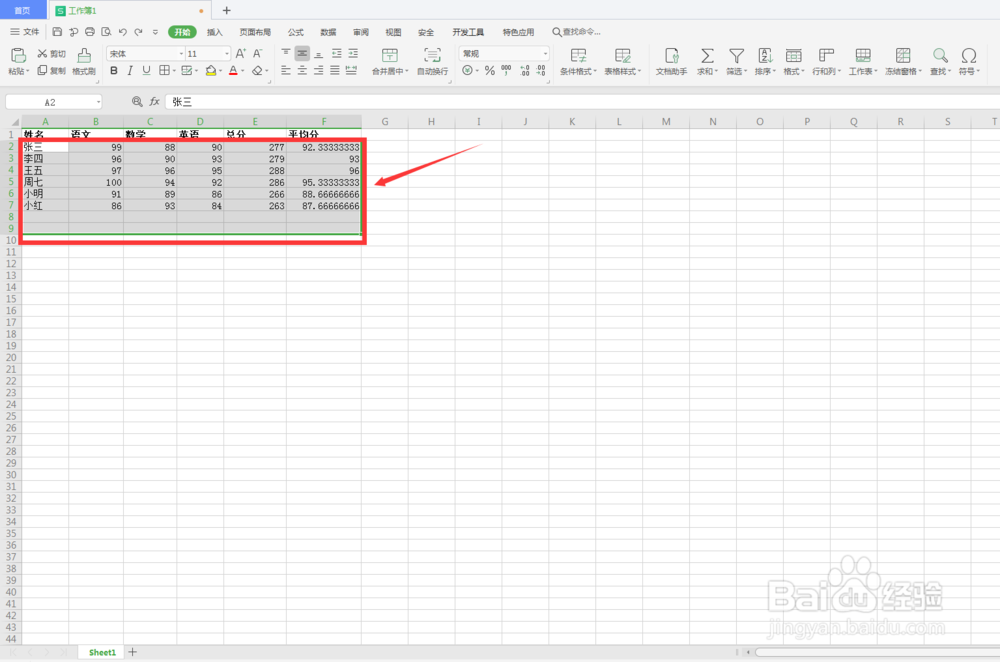Screen dimensions: 1000x662
Task: Open the File (文件) menu
Action: point(25,31)
